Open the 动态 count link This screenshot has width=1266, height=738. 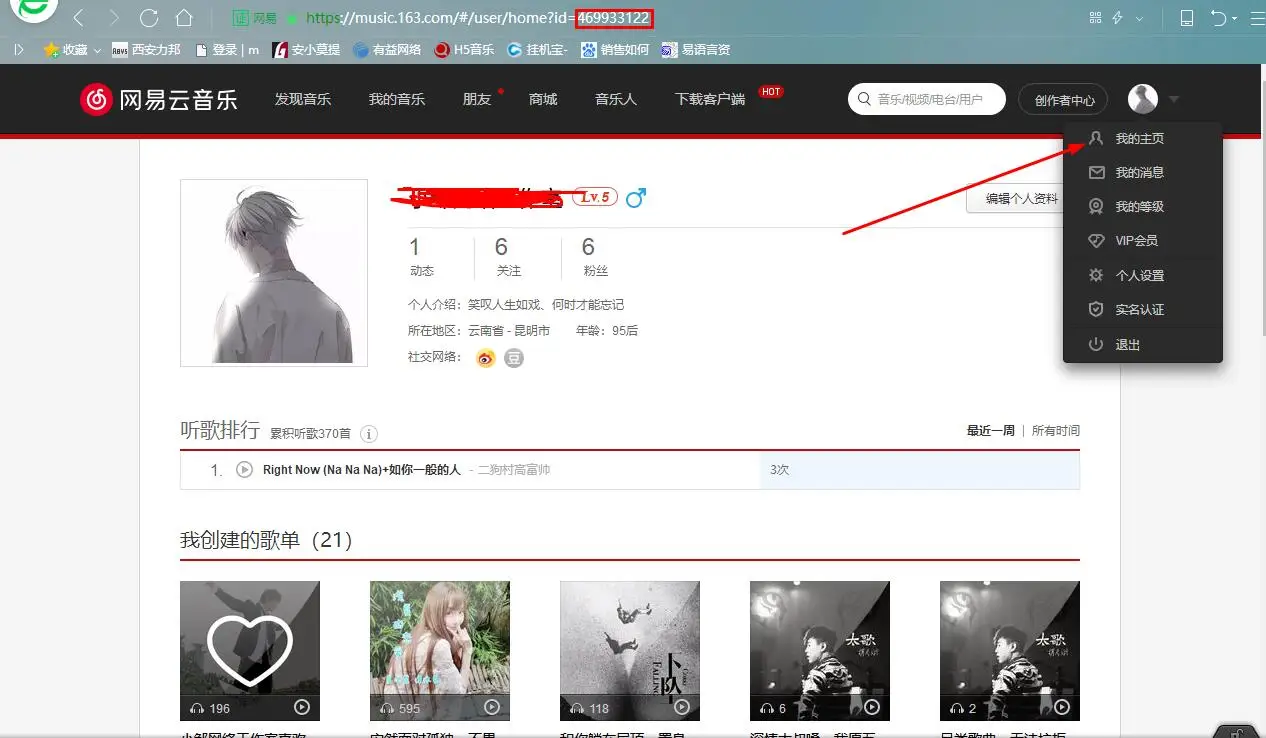pos(422,256)
